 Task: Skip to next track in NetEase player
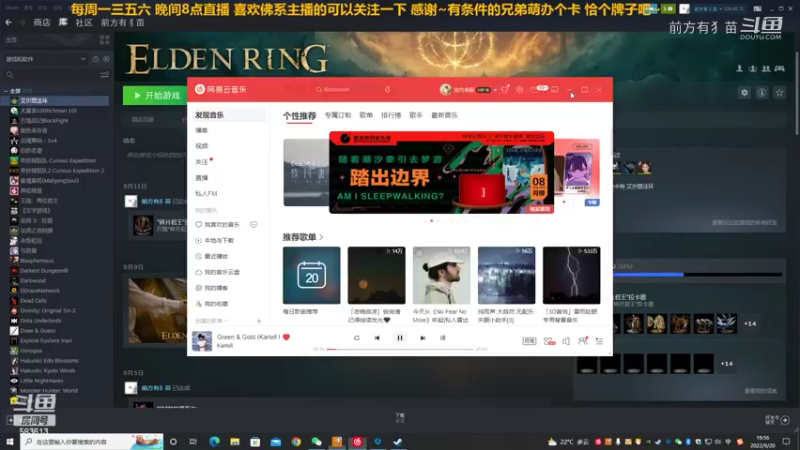(422, 338)
